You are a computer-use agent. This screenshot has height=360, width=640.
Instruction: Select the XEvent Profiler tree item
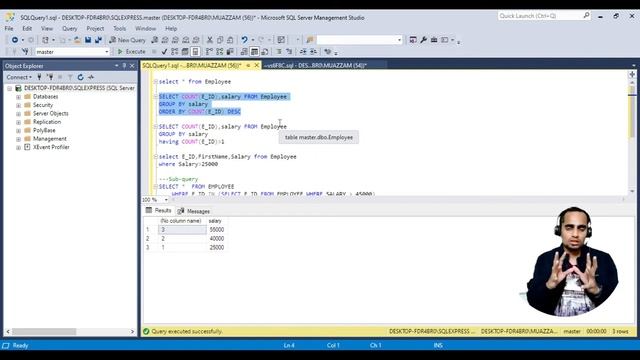point(51,147)
